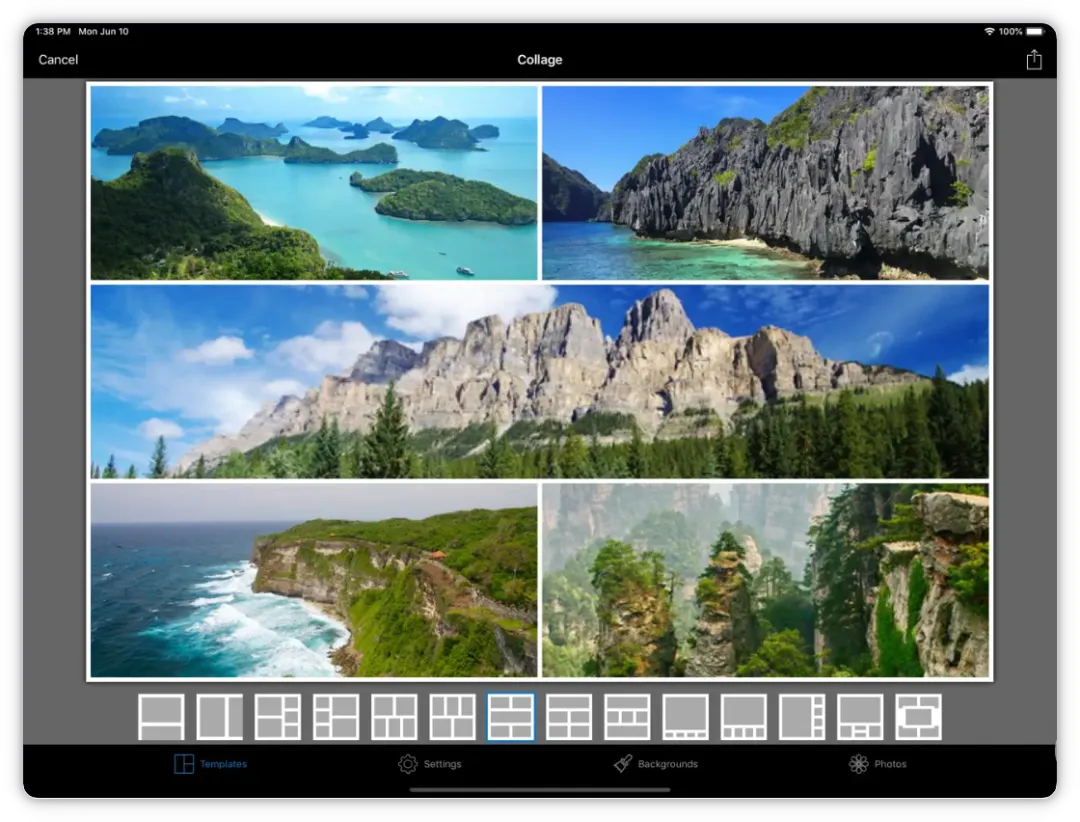Select the highlighted two-one-two row template

click(x=510, y=717)
